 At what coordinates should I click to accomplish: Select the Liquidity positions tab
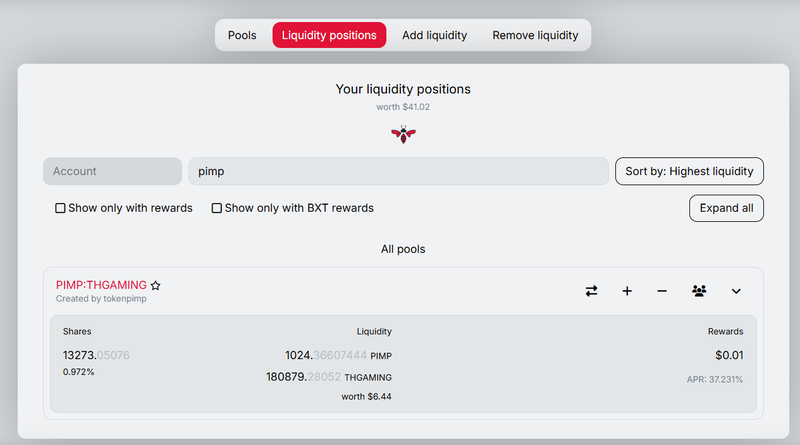(329, 35)
